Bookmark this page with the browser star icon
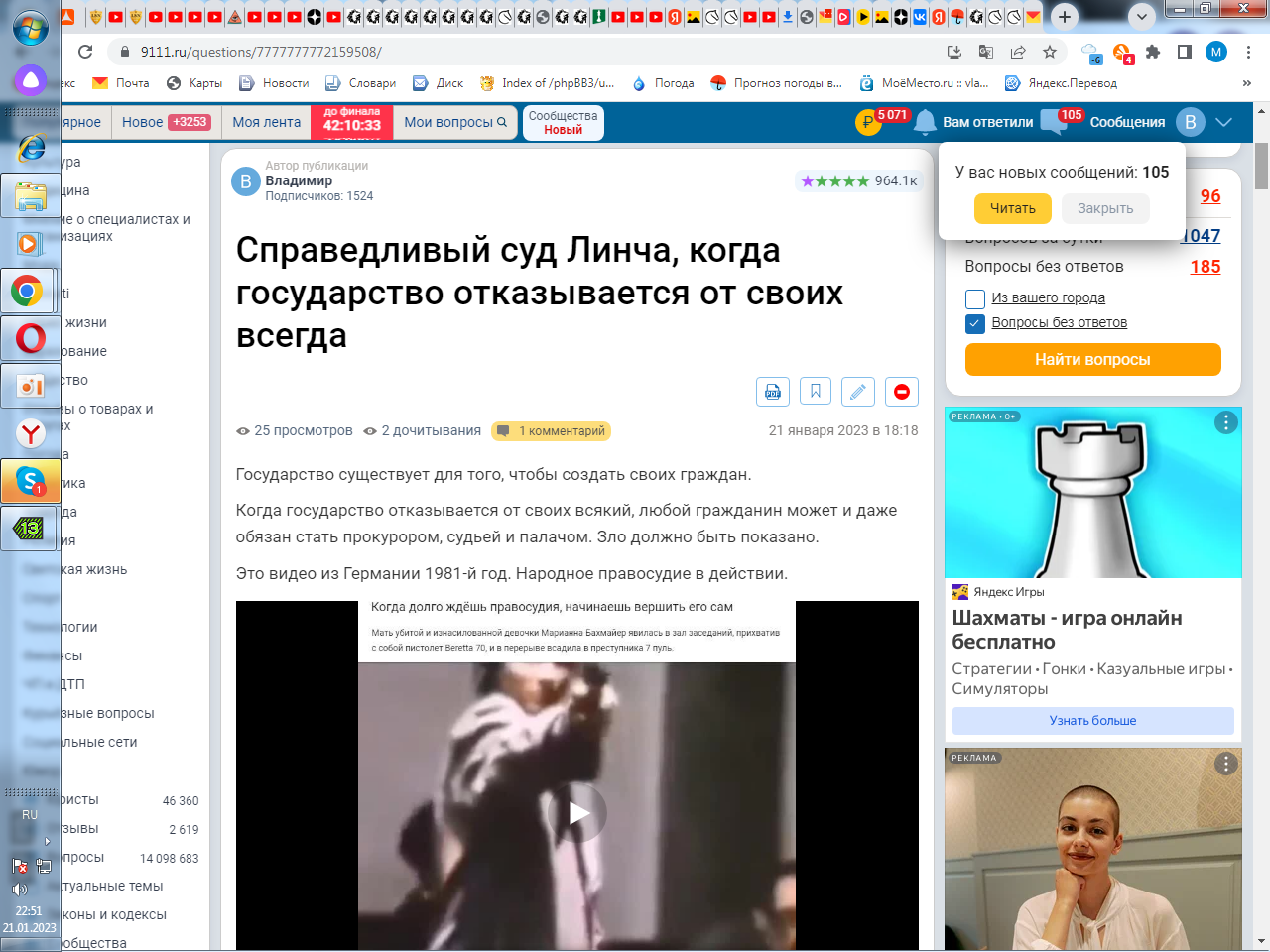Image resolution: width=1270 pixels, height=952 pixels. click(x=1051, y=52)
